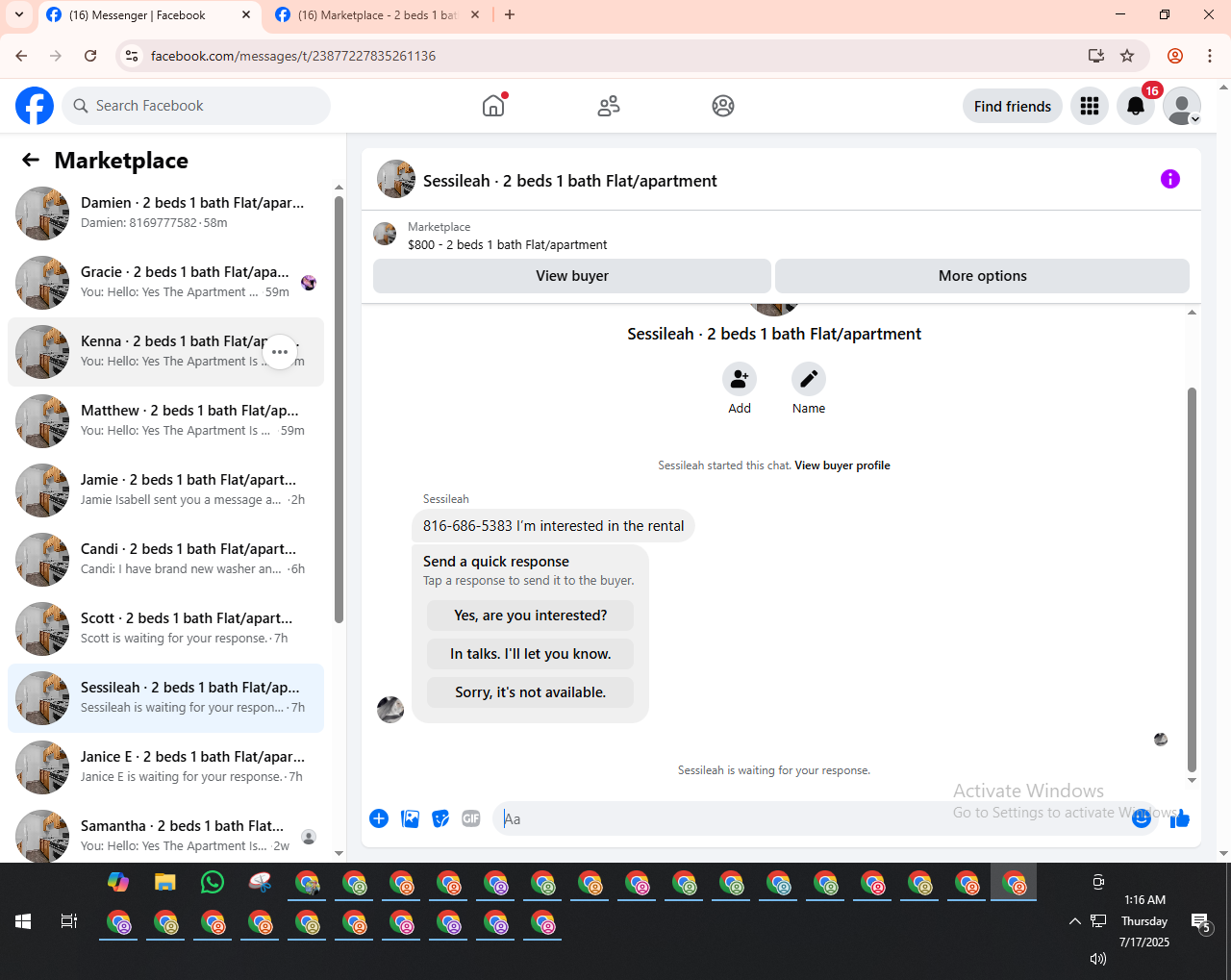The image size is (1231, 980).
Task: Open Samantha's conversation
Action: click(x=165, y=835)
